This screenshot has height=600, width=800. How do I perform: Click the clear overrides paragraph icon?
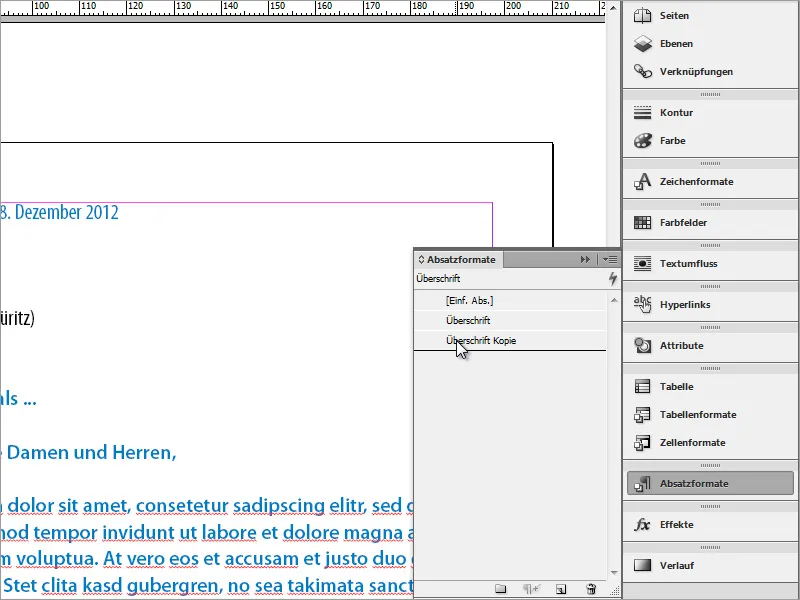531,589
